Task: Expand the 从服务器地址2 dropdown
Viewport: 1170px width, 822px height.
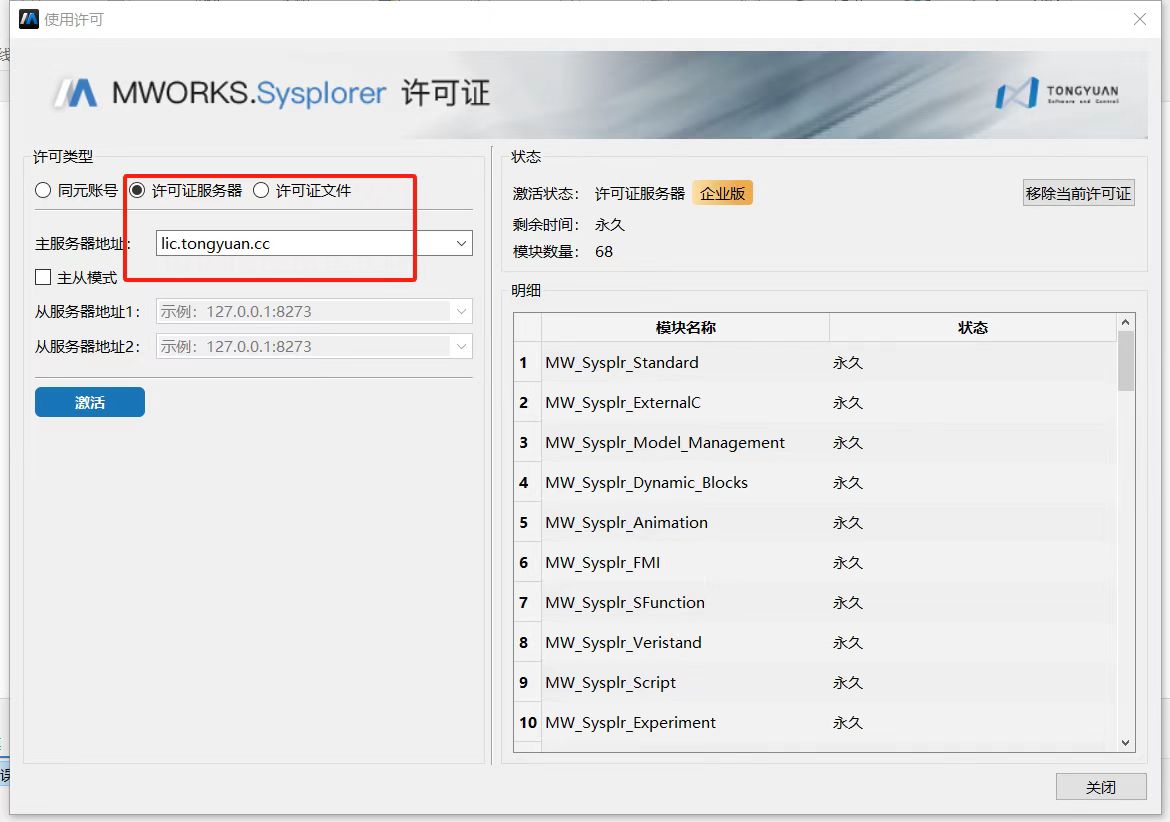Action: (x=461, y=346)
